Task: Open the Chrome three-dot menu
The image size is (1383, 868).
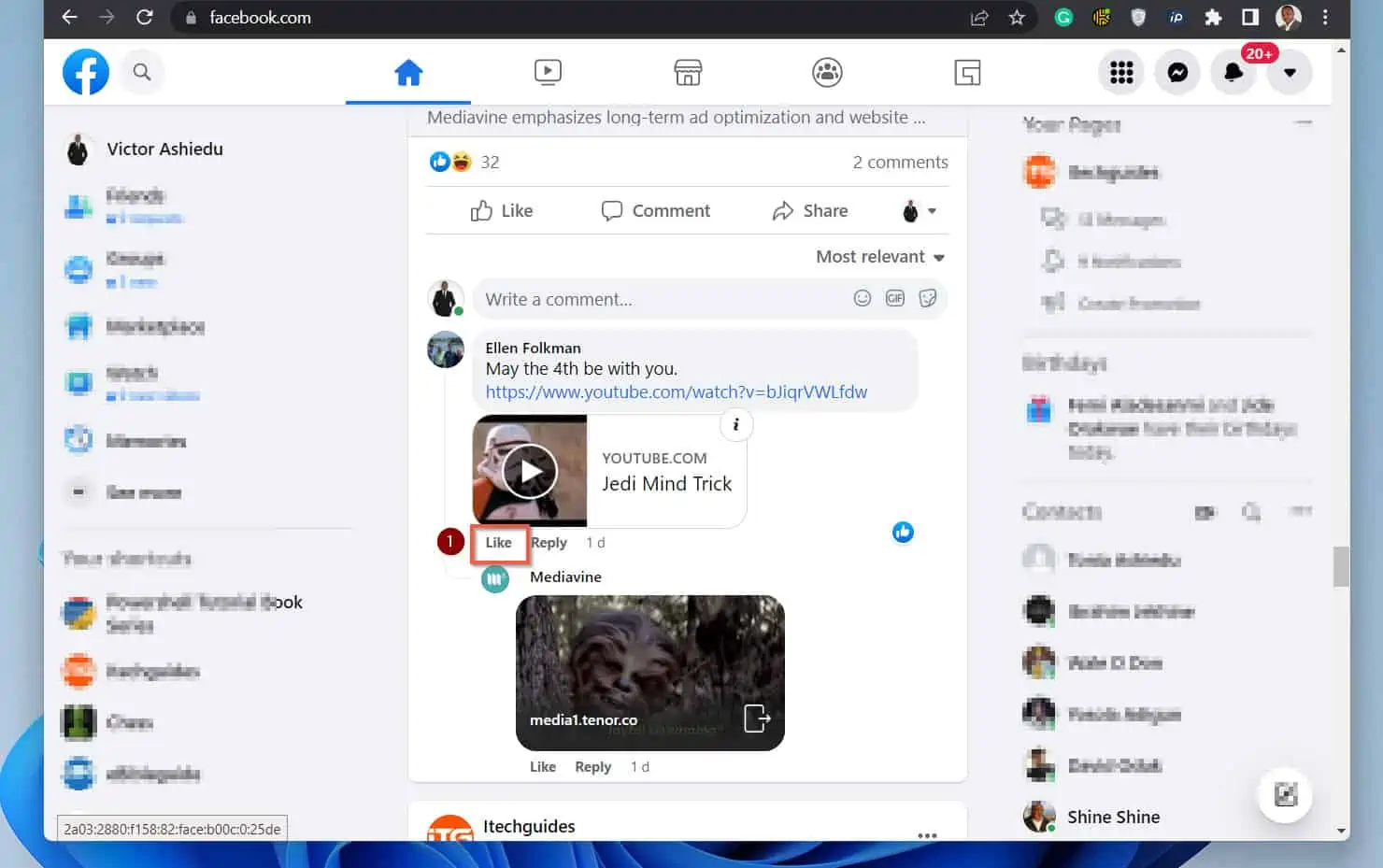Action: (1325, 17)
